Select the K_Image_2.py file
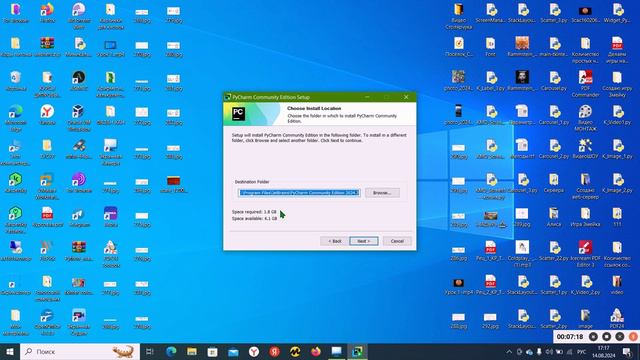 coord(617,183)
